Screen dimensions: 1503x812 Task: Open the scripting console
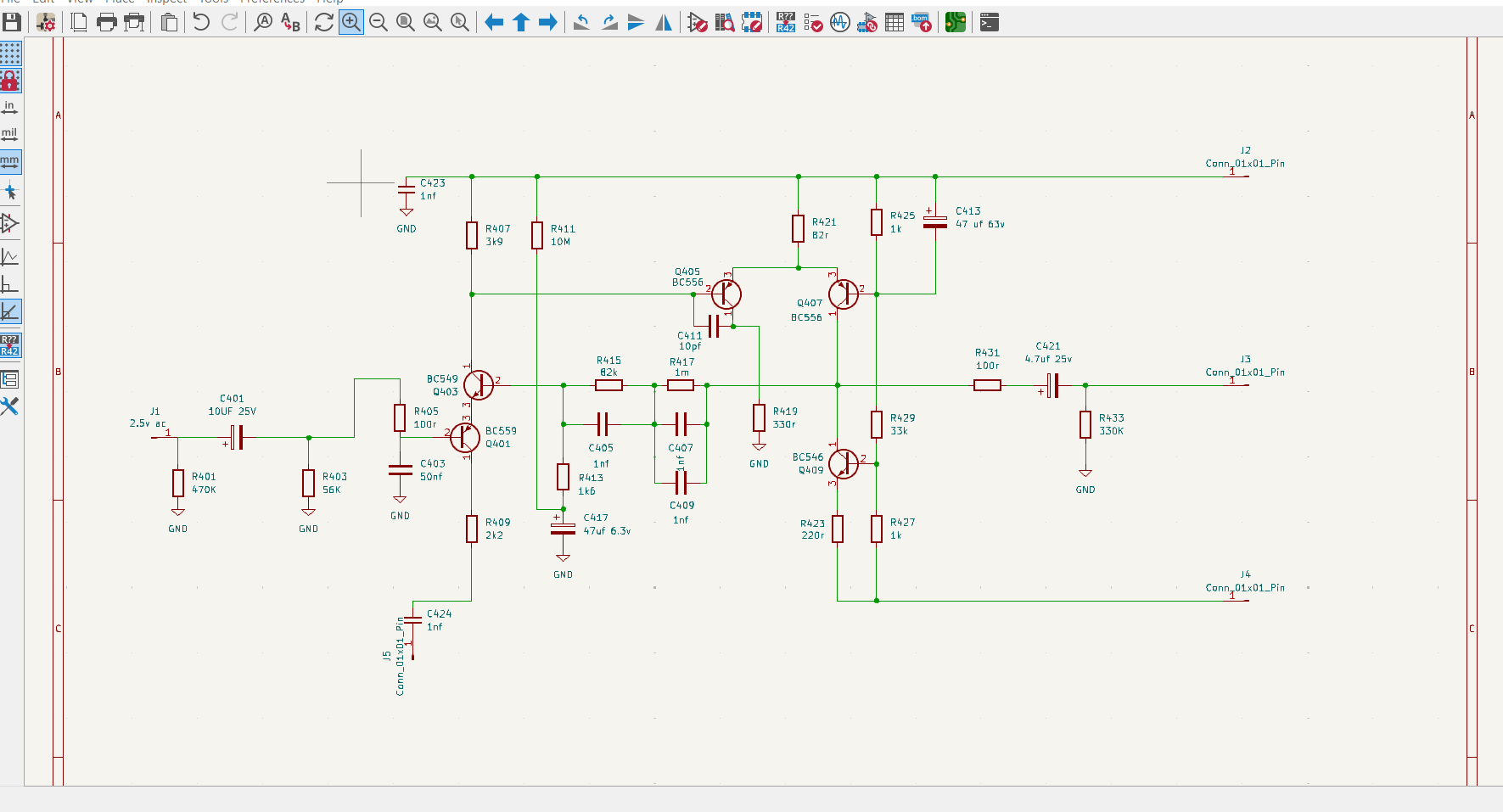(990, 22)
